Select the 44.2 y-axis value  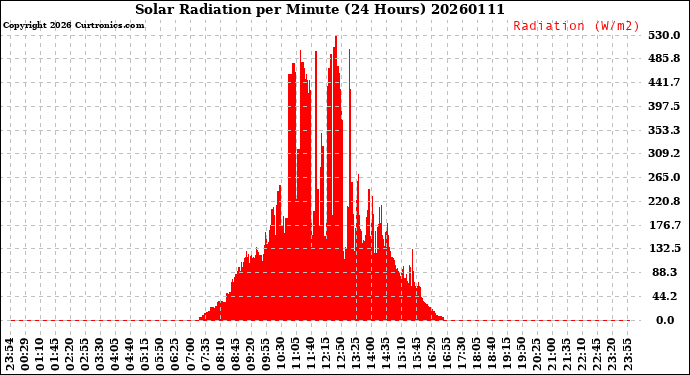coord(664,296)
